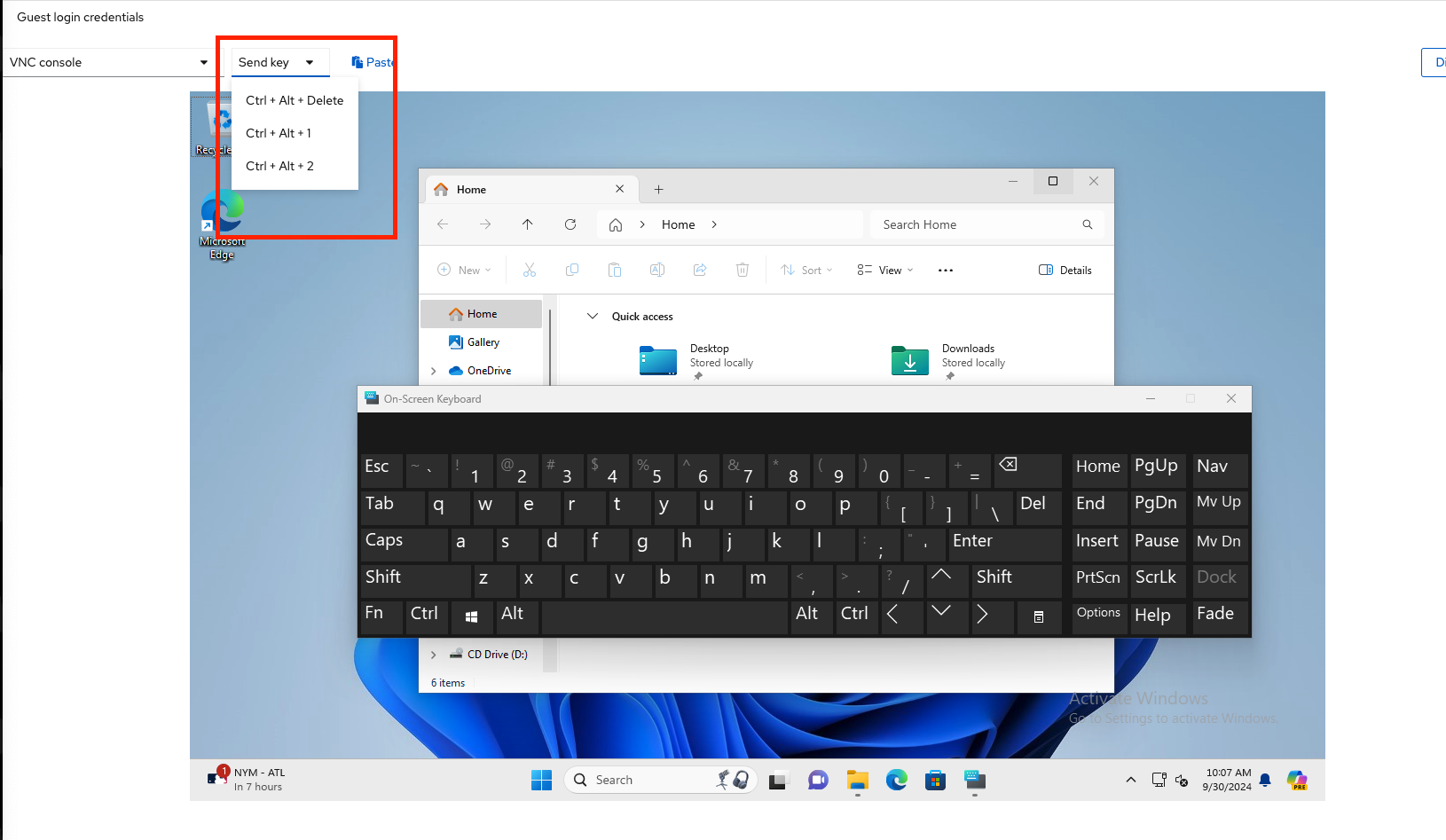1446x840 pixels.
Task: Click the house icon in the Explorer address bar
Action: [x=616, y=225]
